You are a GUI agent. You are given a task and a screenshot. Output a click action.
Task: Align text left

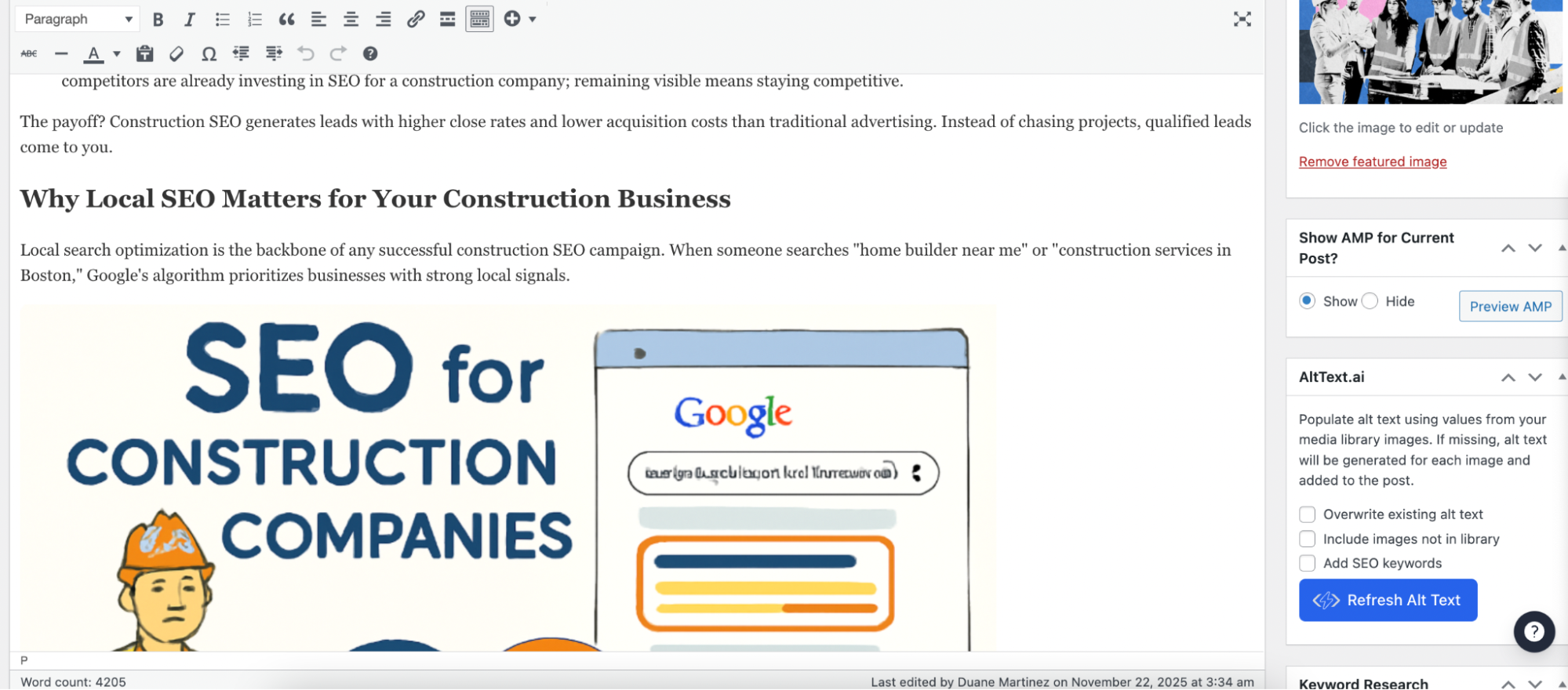[x=318, y=19]
